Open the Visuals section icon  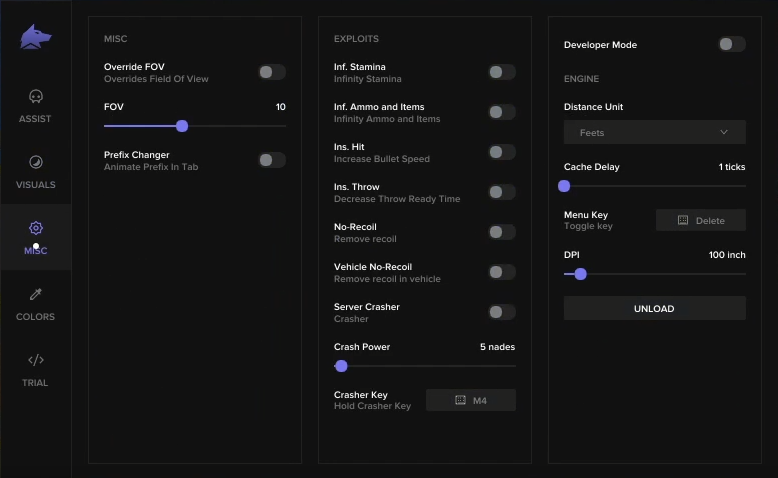pos(36,162)
